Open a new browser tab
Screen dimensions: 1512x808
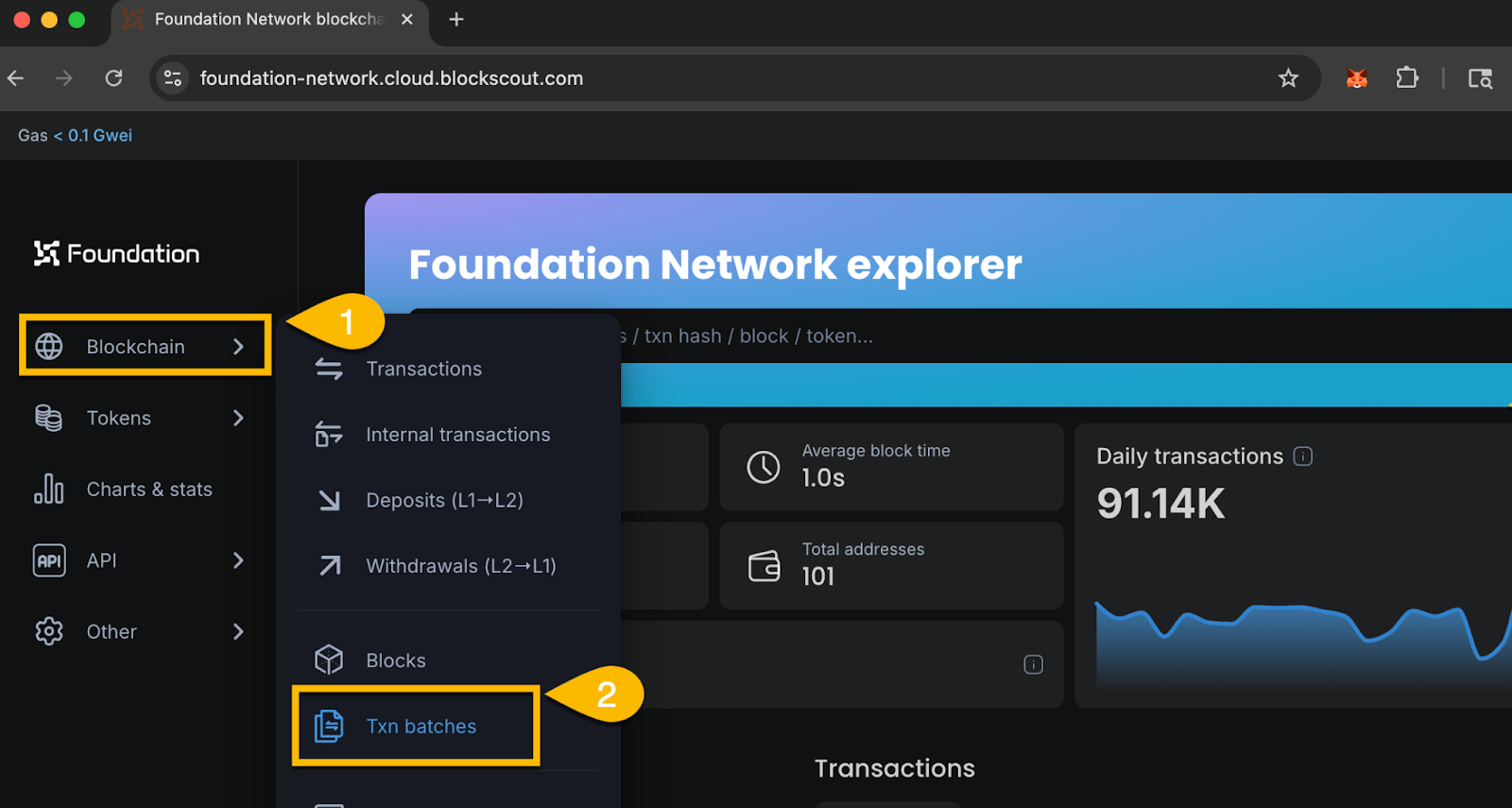click(x=456, y=19)
